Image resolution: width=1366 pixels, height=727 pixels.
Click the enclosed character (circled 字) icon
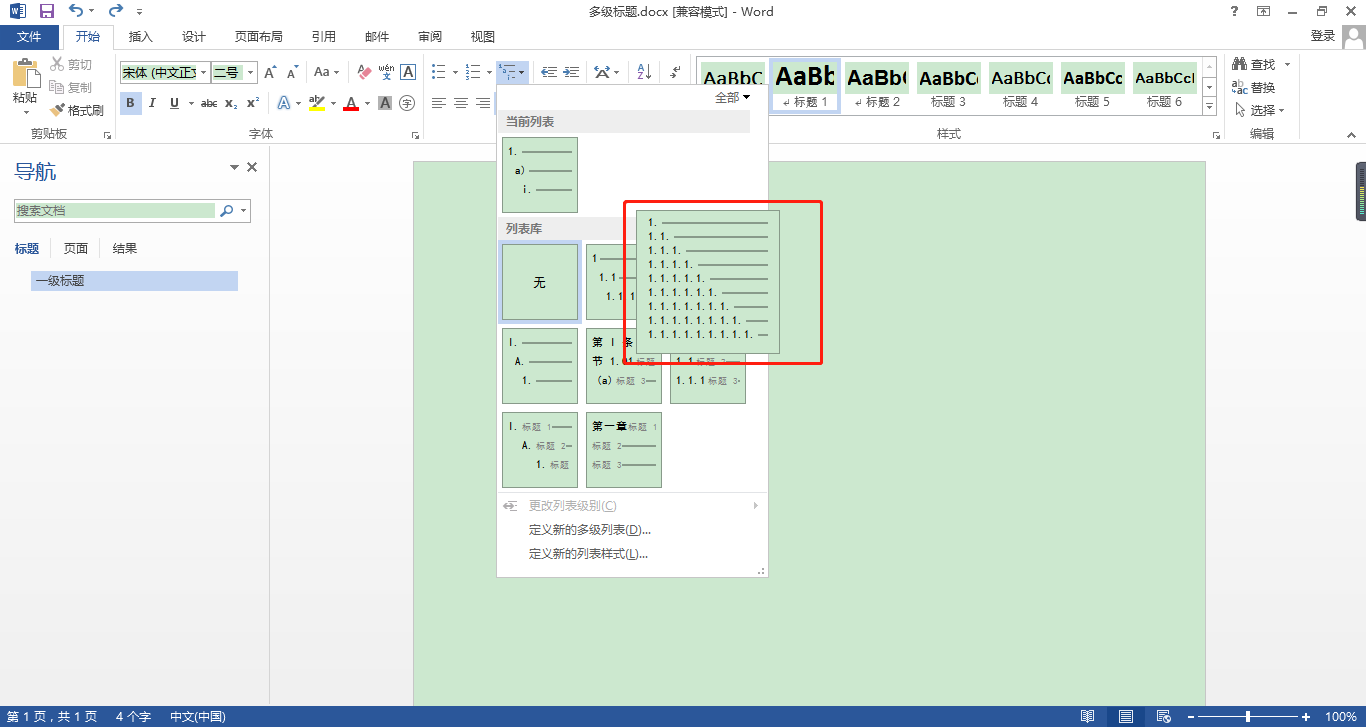coord(407,103)
